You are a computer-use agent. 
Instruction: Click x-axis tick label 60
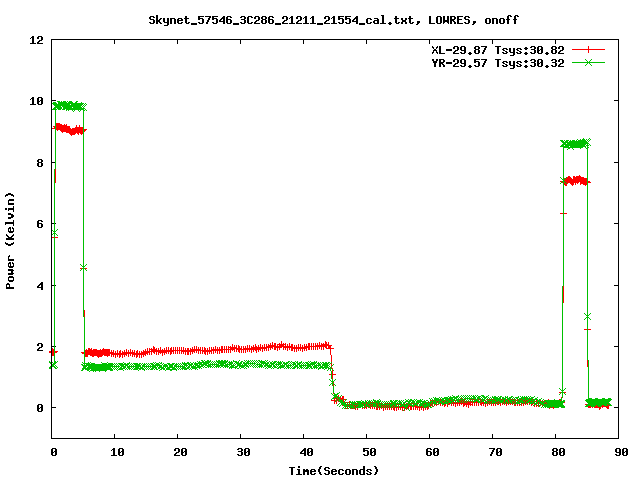432,452
